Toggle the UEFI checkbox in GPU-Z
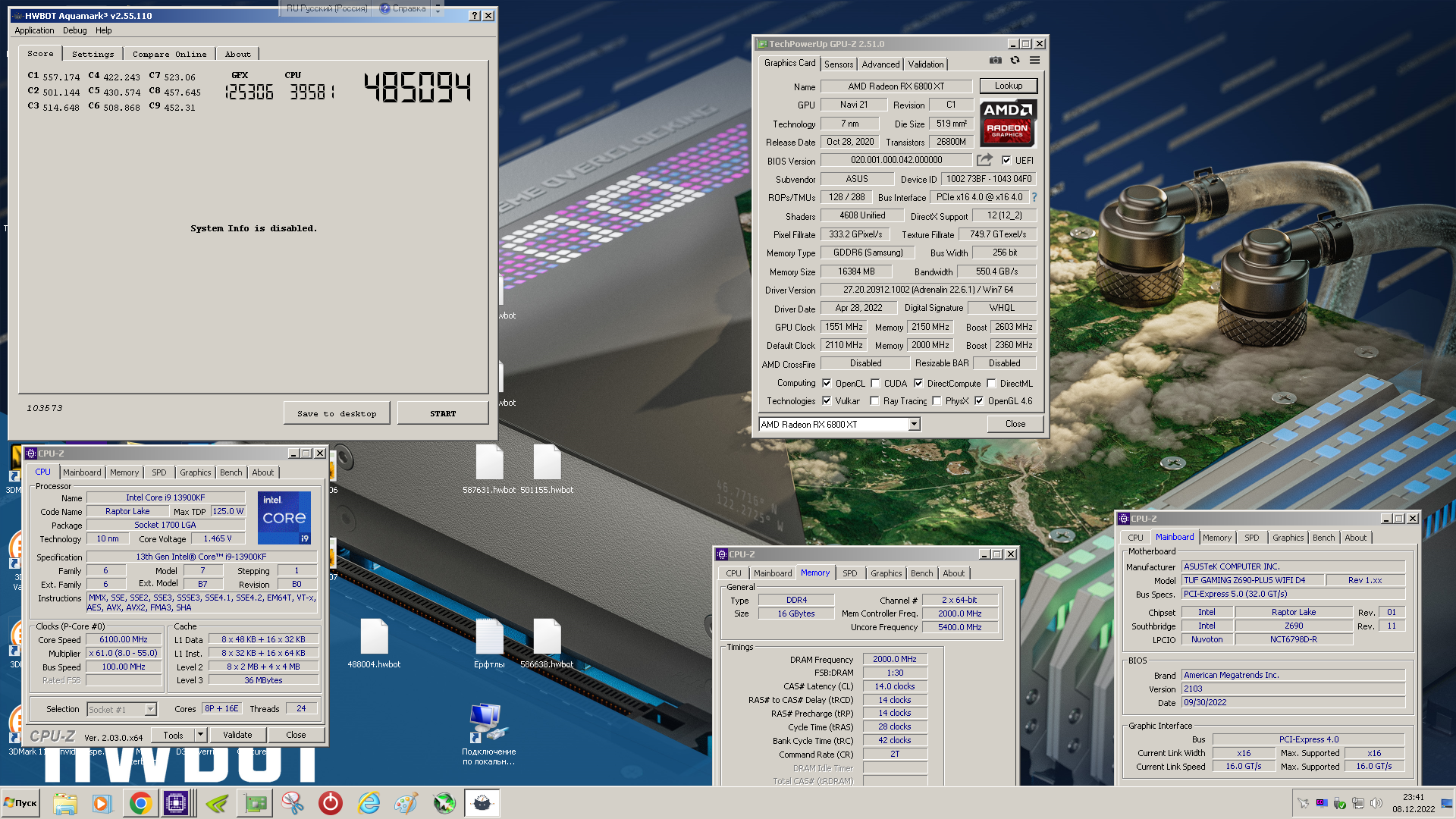 (1006, 160)
